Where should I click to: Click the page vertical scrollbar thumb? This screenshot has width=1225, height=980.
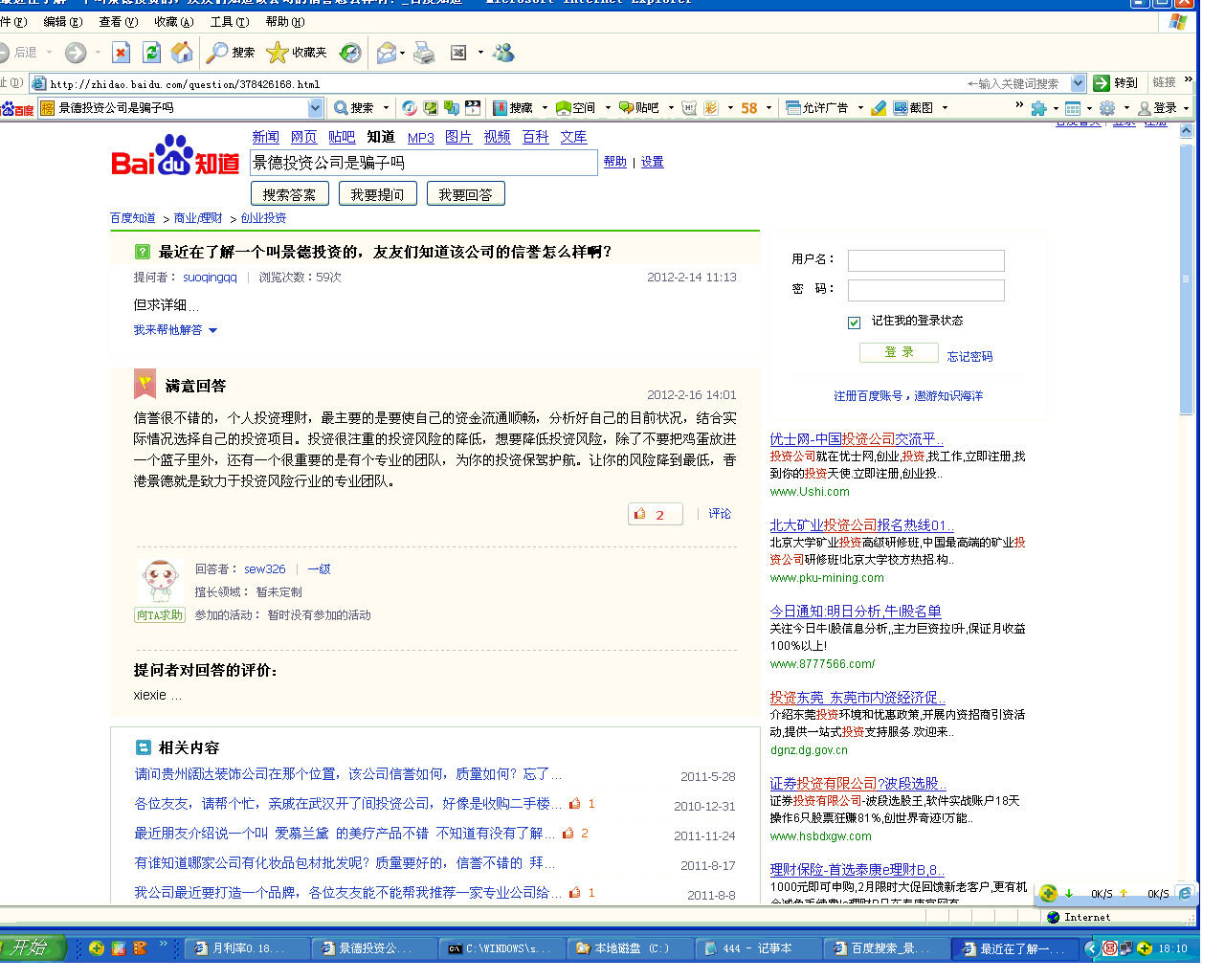pos(1187,279)
